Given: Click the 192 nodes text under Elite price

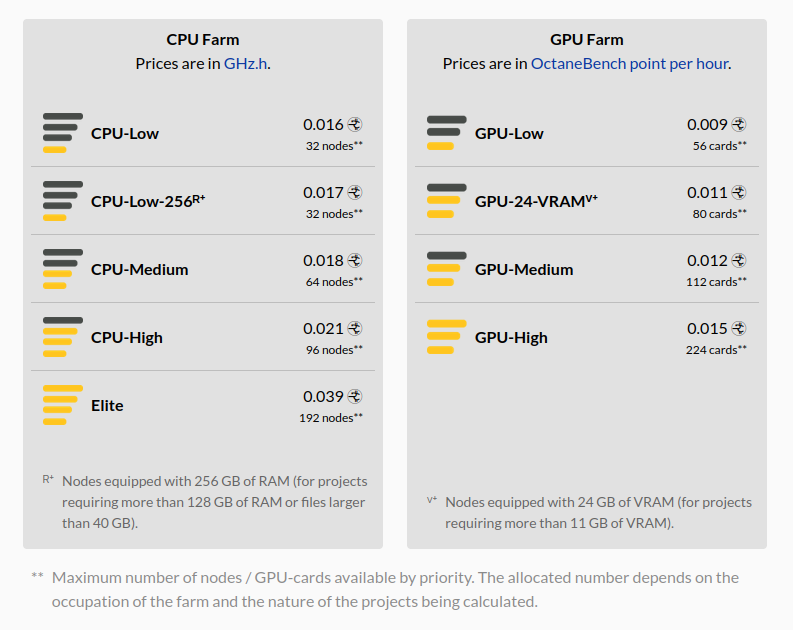Looking at the screenshot, I should coord(326,418).
